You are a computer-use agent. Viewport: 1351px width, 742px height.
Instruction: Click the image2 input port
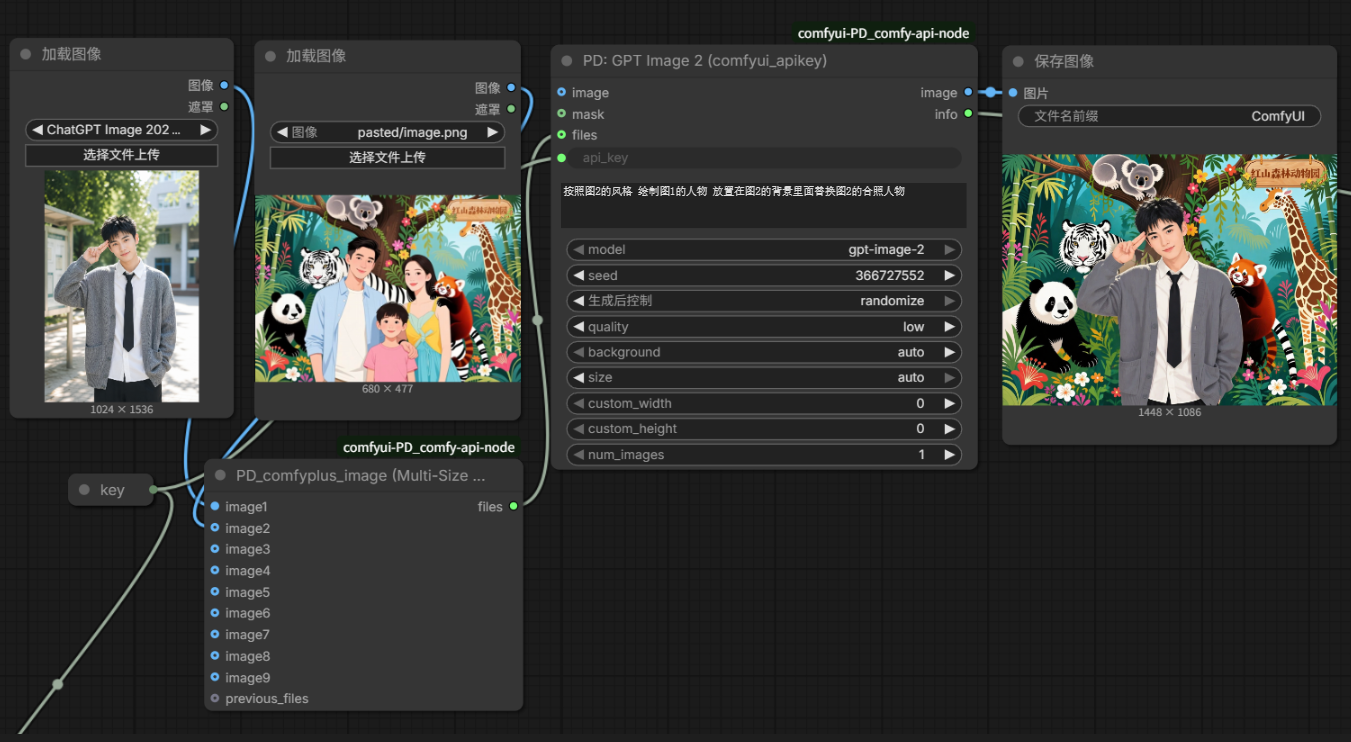(215, 528)
